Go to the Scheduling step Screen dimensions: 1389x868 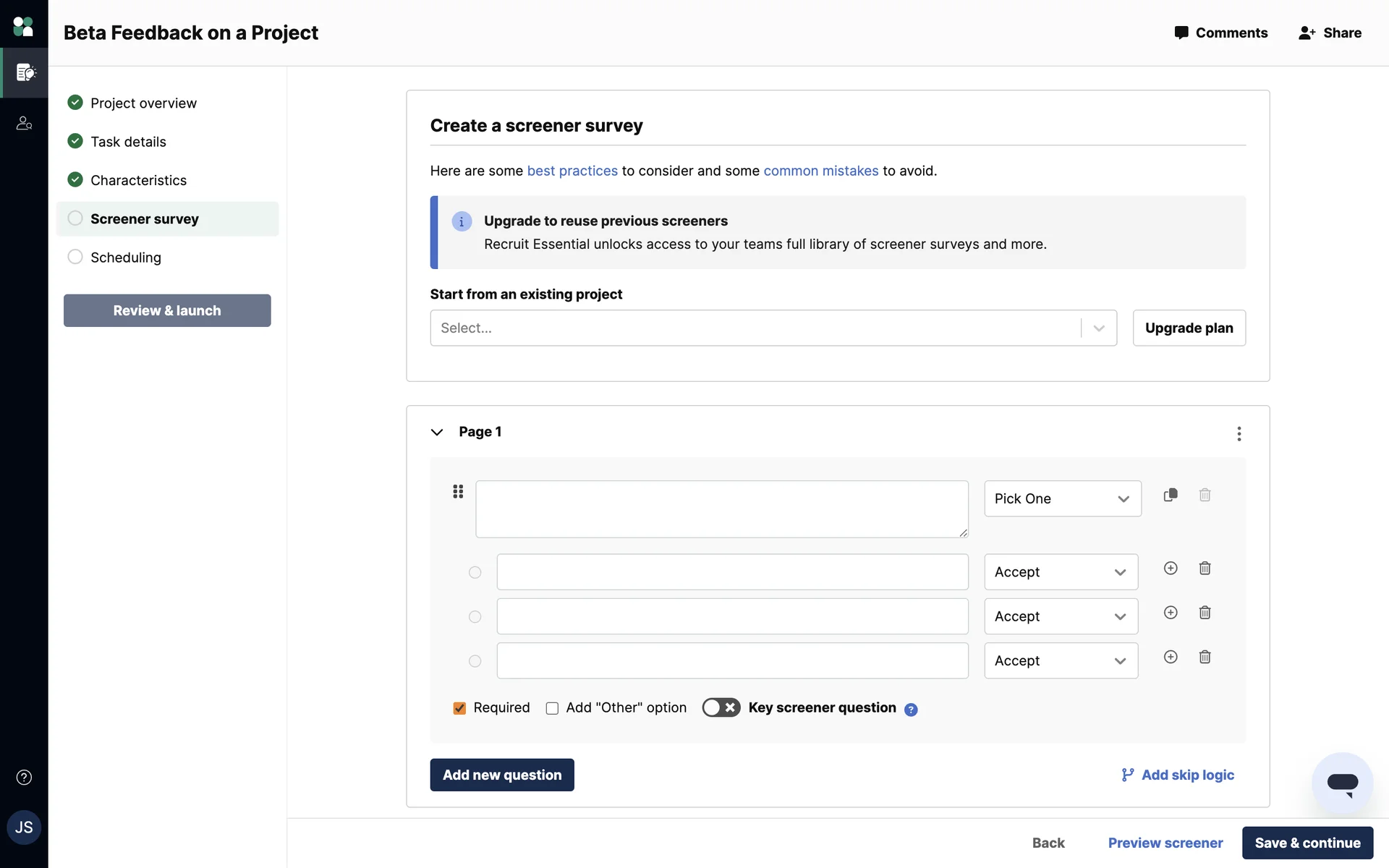tap(125, 258)
